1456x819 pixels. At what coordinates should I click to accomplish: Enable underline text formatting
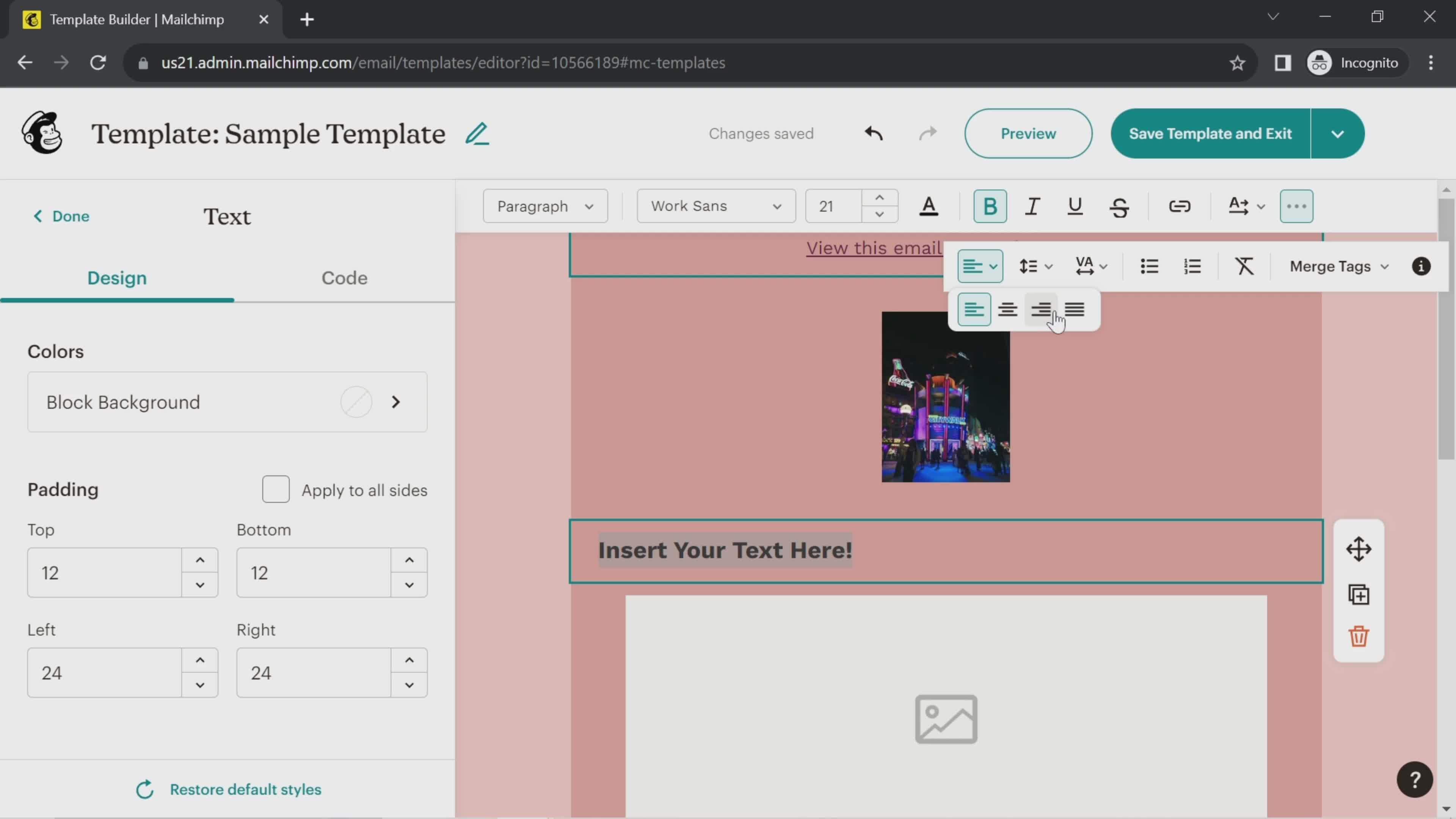pos(1075,206)
